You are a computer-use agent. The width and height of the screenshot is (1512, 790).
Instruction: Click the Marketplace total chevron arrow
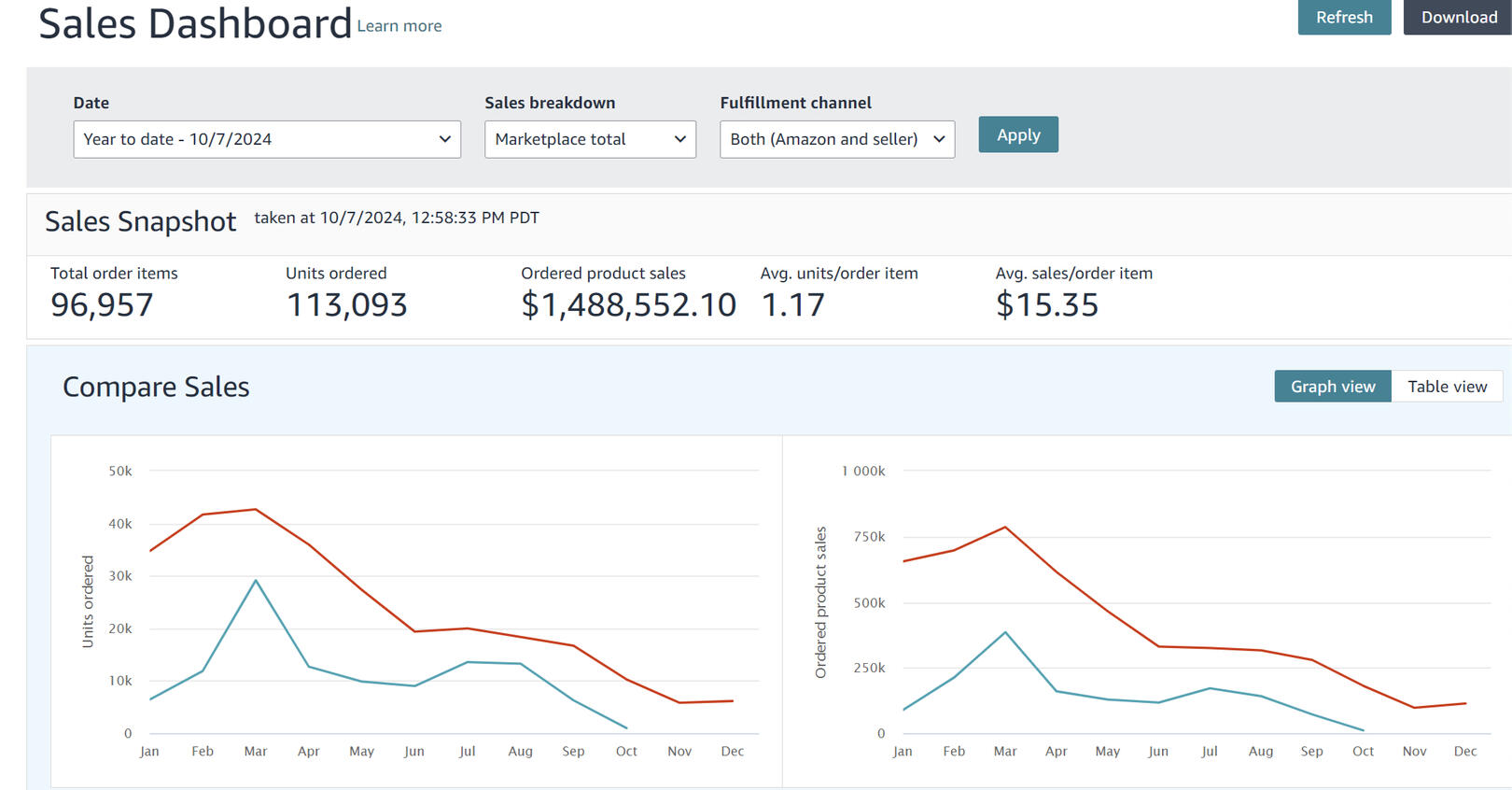[x=680, y=139]
